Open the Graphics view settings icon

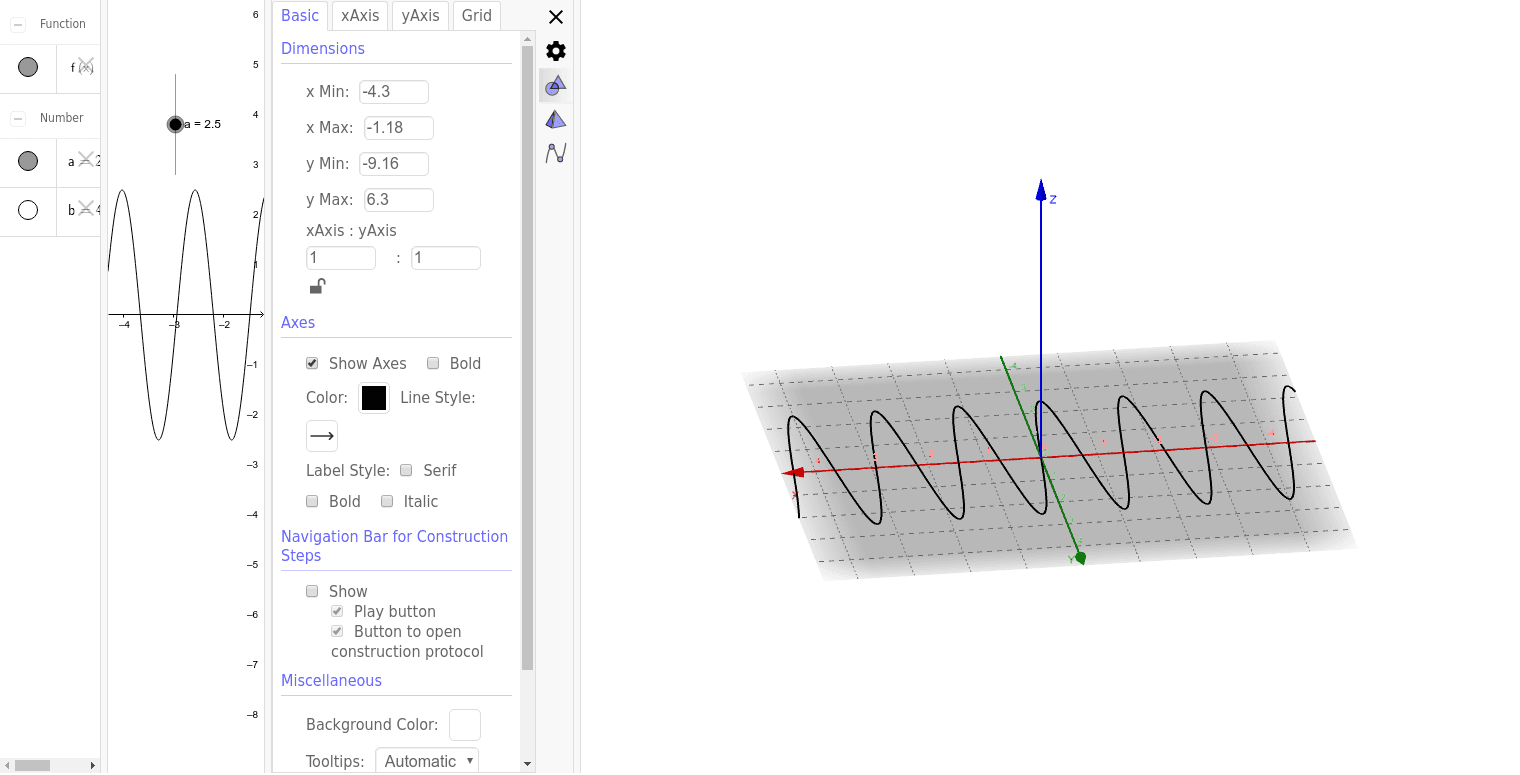[555, 85]
